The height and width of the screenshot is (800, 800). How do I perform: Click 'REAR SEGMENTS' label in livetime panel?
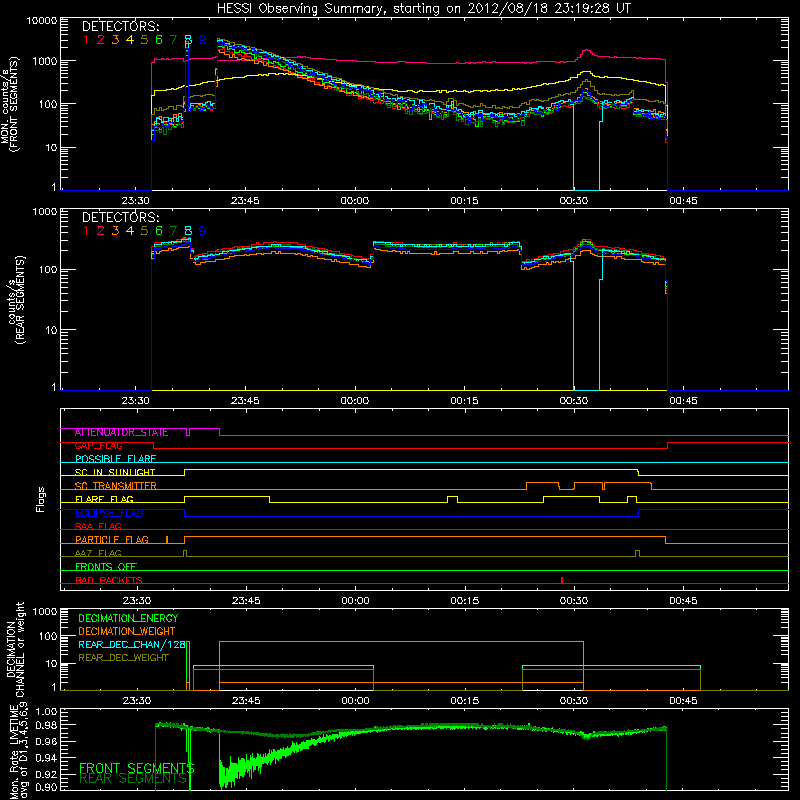coord(133,779)
